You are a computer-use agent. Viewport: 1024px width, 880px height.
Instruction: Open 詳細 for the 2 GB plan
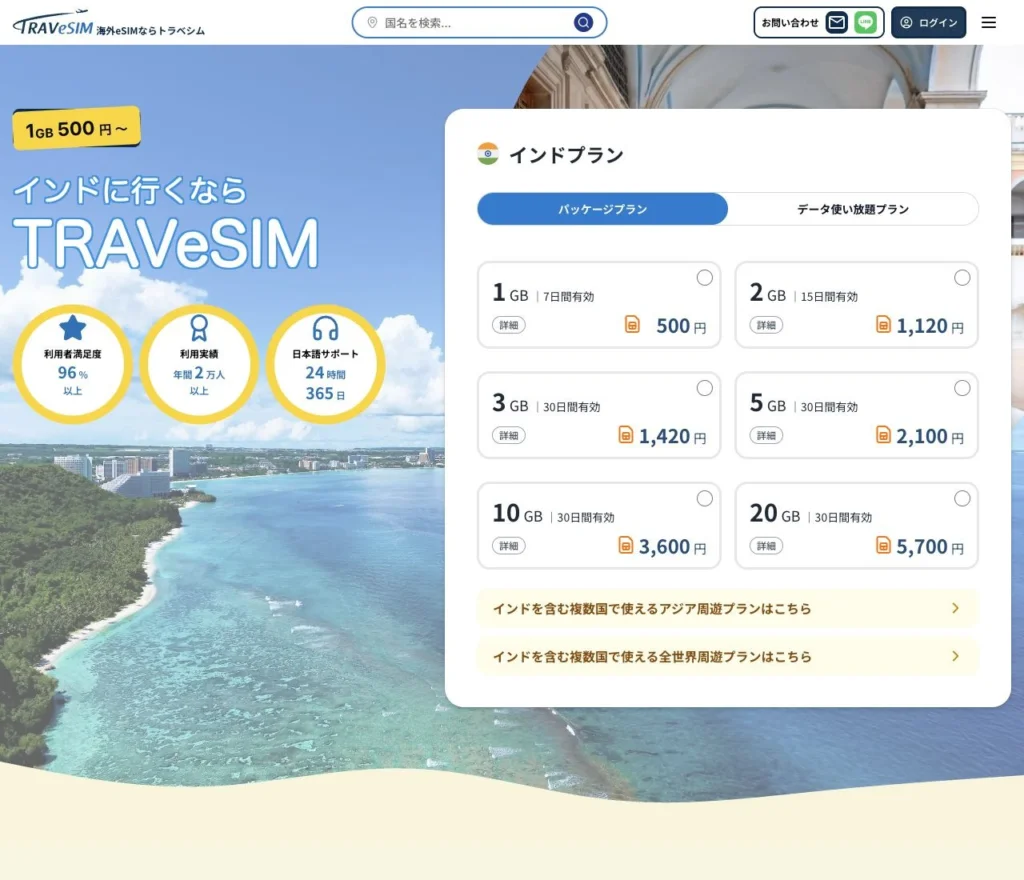point(766,325)
